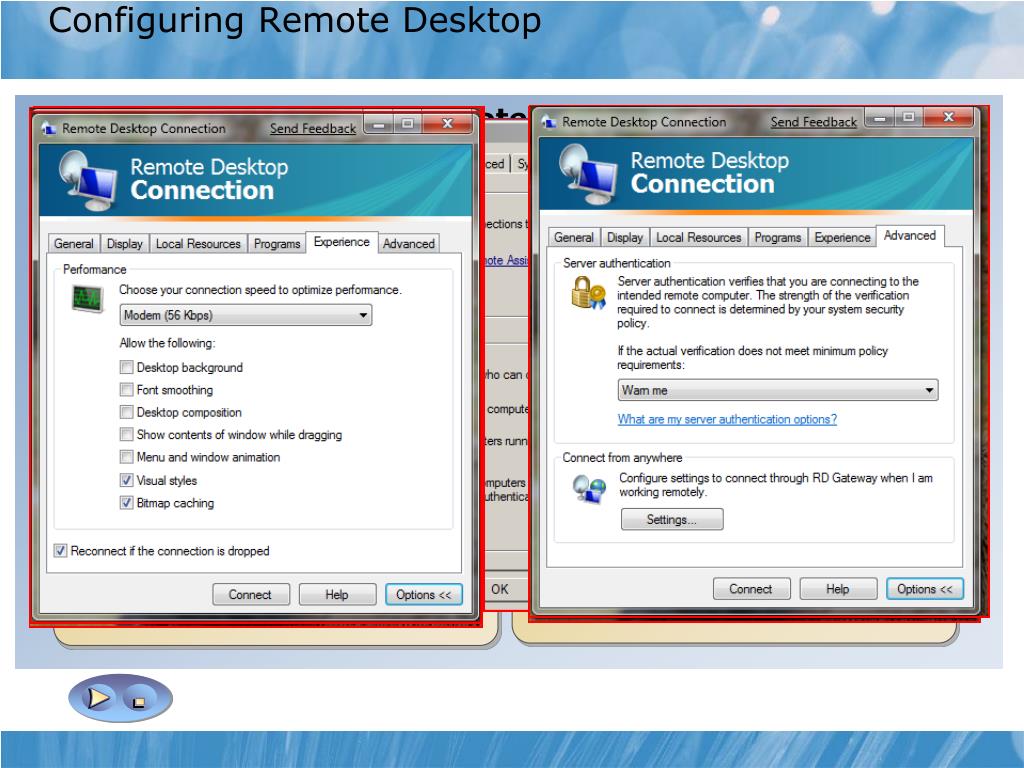Click Connect button in left window
Image resolution: width=1024 pixels, height=768 pixels.
250,594
